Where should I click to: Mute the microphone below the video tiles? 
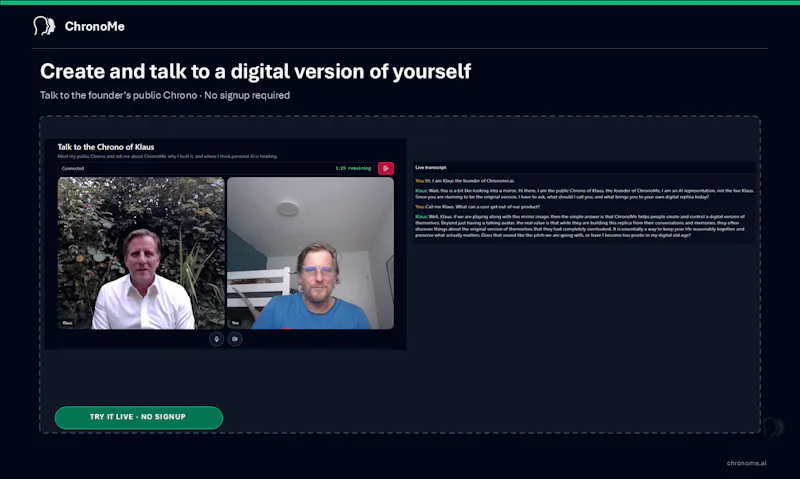coord(216,339)
